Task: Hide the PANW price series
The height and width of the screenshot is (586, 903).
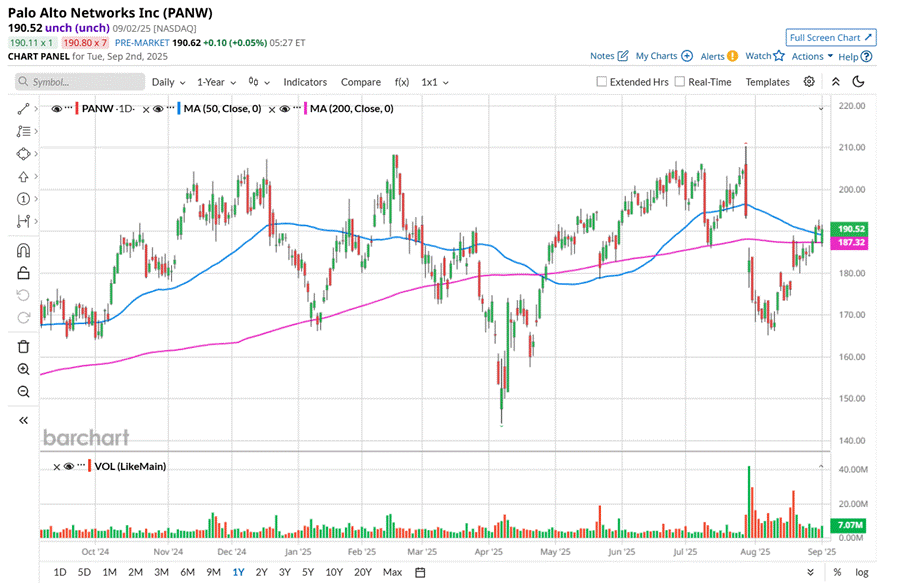Action: 56,109
